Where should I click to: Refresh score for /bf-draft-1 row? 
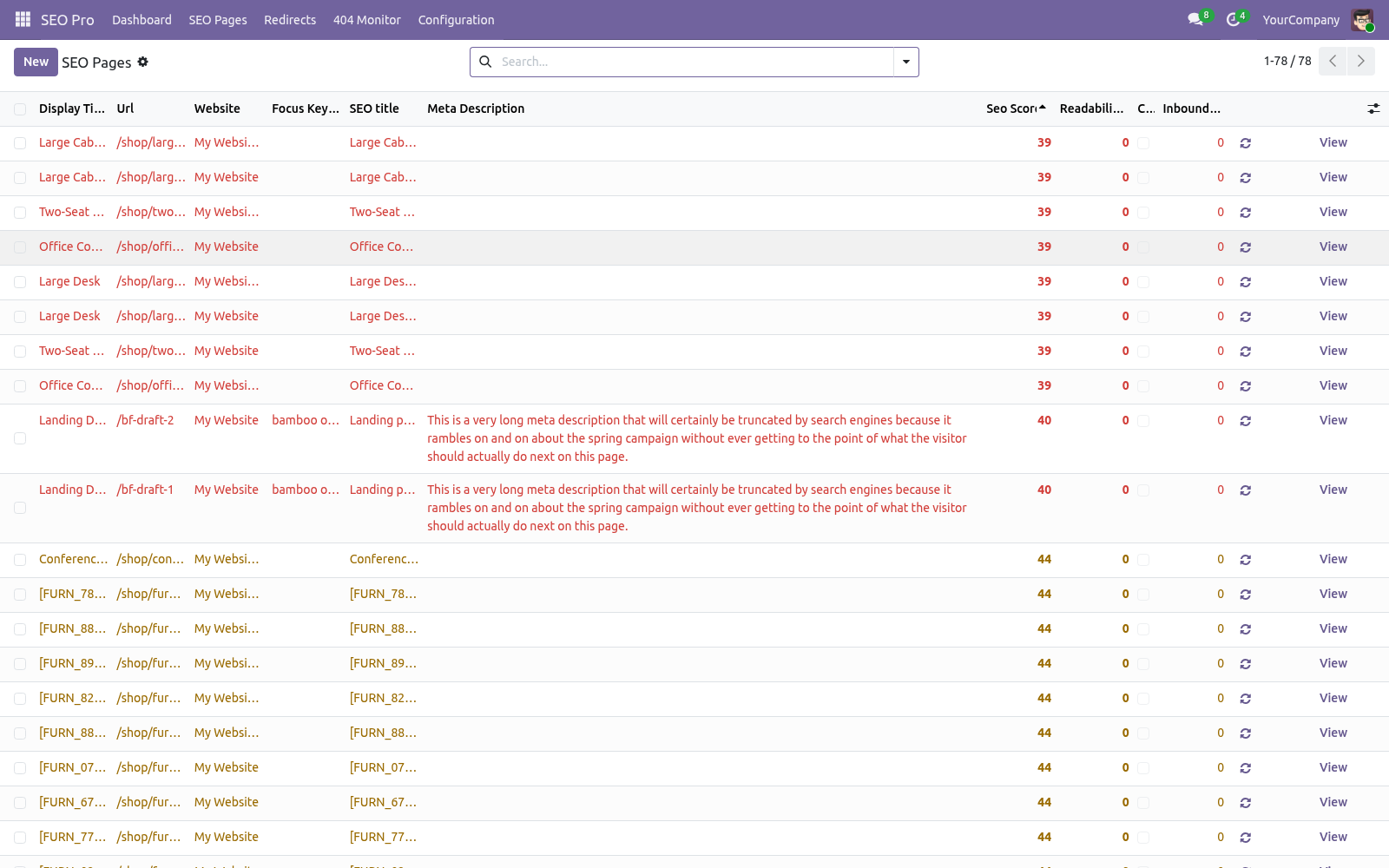(x=1246, y=490)
